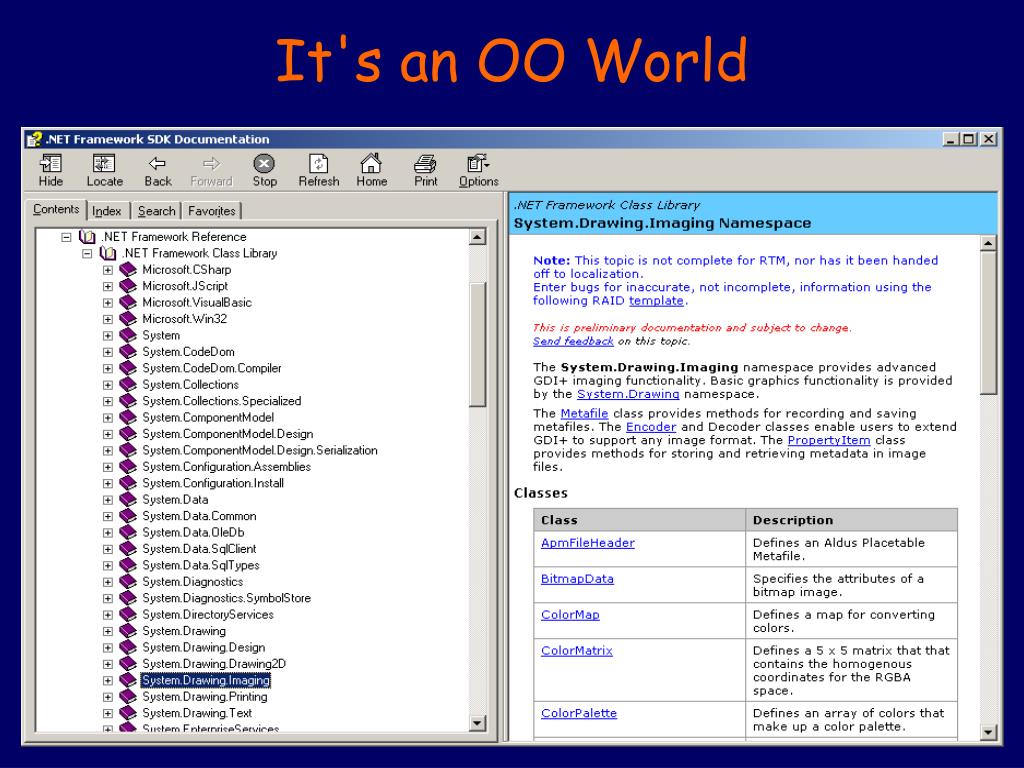
Task: Collapse the .NET Framework Reference node
Action: (x=66, y=237)
